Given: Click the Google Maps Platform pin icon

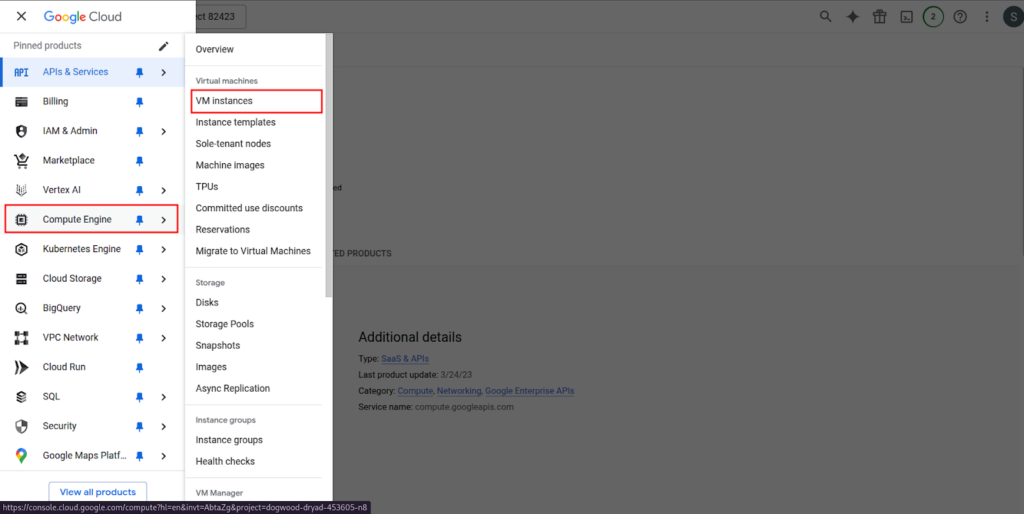Looking at the screenshot, I should (22, 456).
